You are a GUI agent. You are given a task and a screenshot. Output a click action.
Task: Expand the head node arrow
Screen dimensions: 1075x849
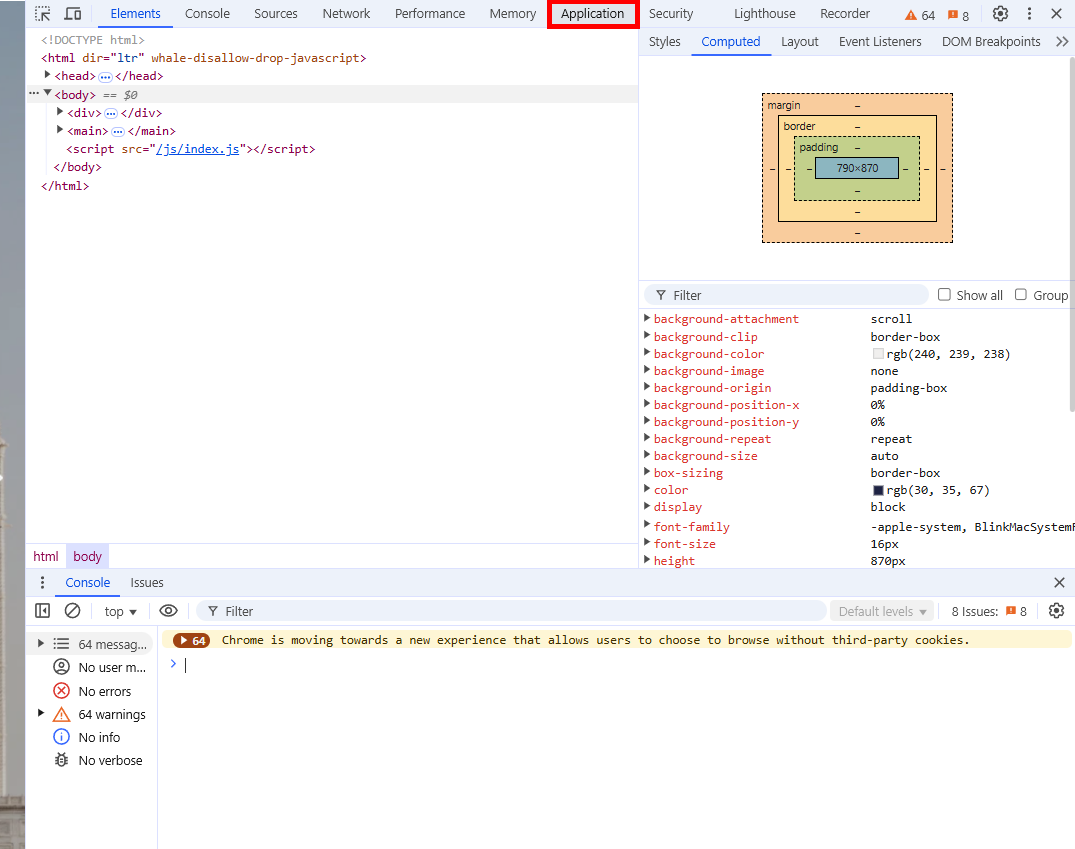pyautogui.click(x=47, y=75)
